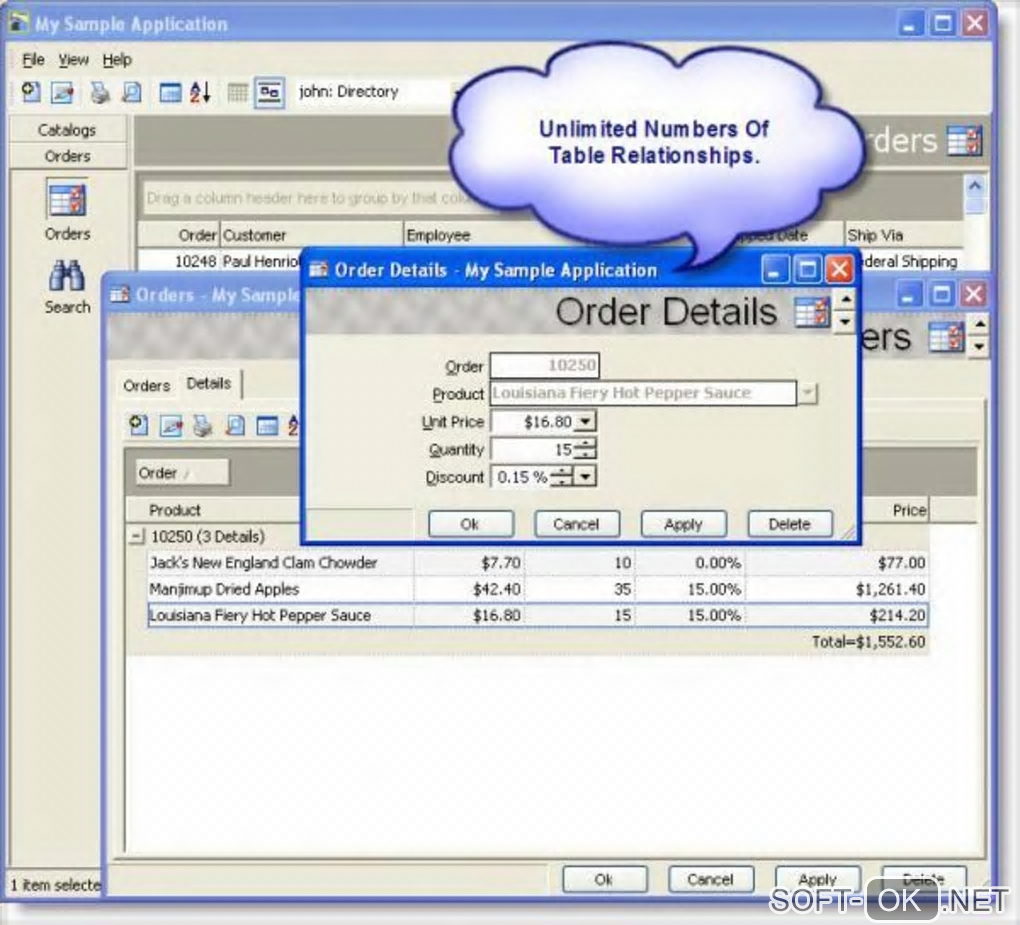
Task: Click print icon in Details tab toolbar
Action: (202, 426)
